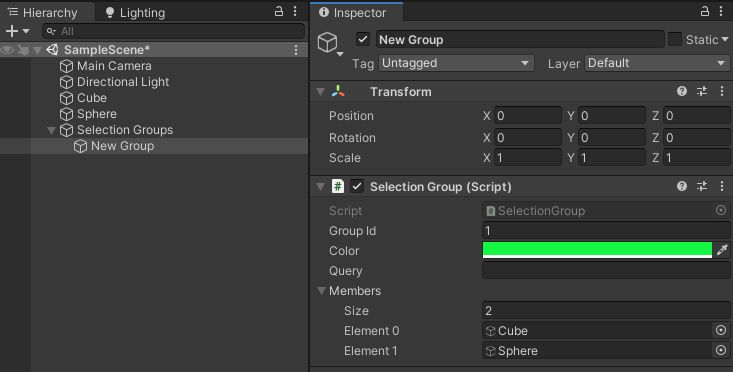
Task: Open Transform component preset settings icon
Action: tap(702, 91)
